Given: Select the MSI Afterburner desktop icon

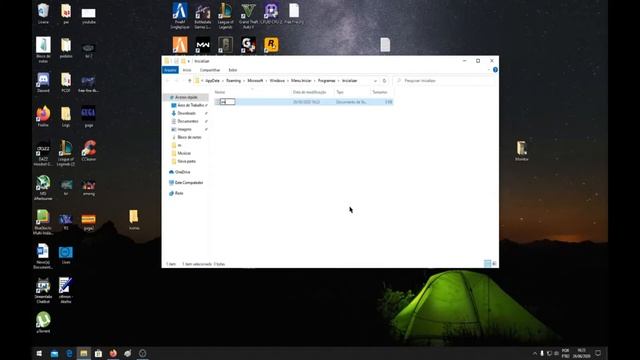Looking at the screenshot, I should point(43,187).
